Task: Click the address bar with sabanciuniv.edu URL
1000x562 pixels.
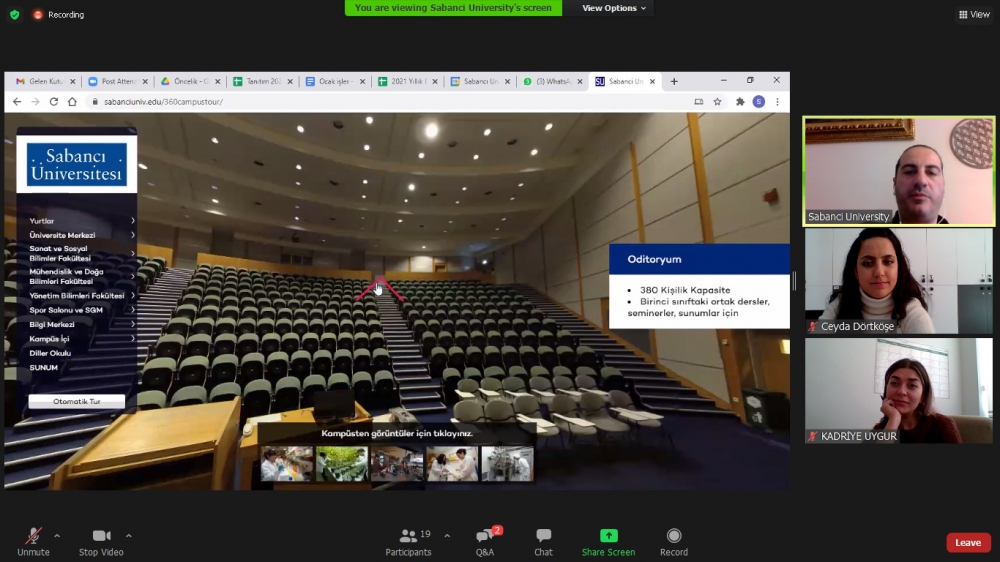Action: click(389, 101)
